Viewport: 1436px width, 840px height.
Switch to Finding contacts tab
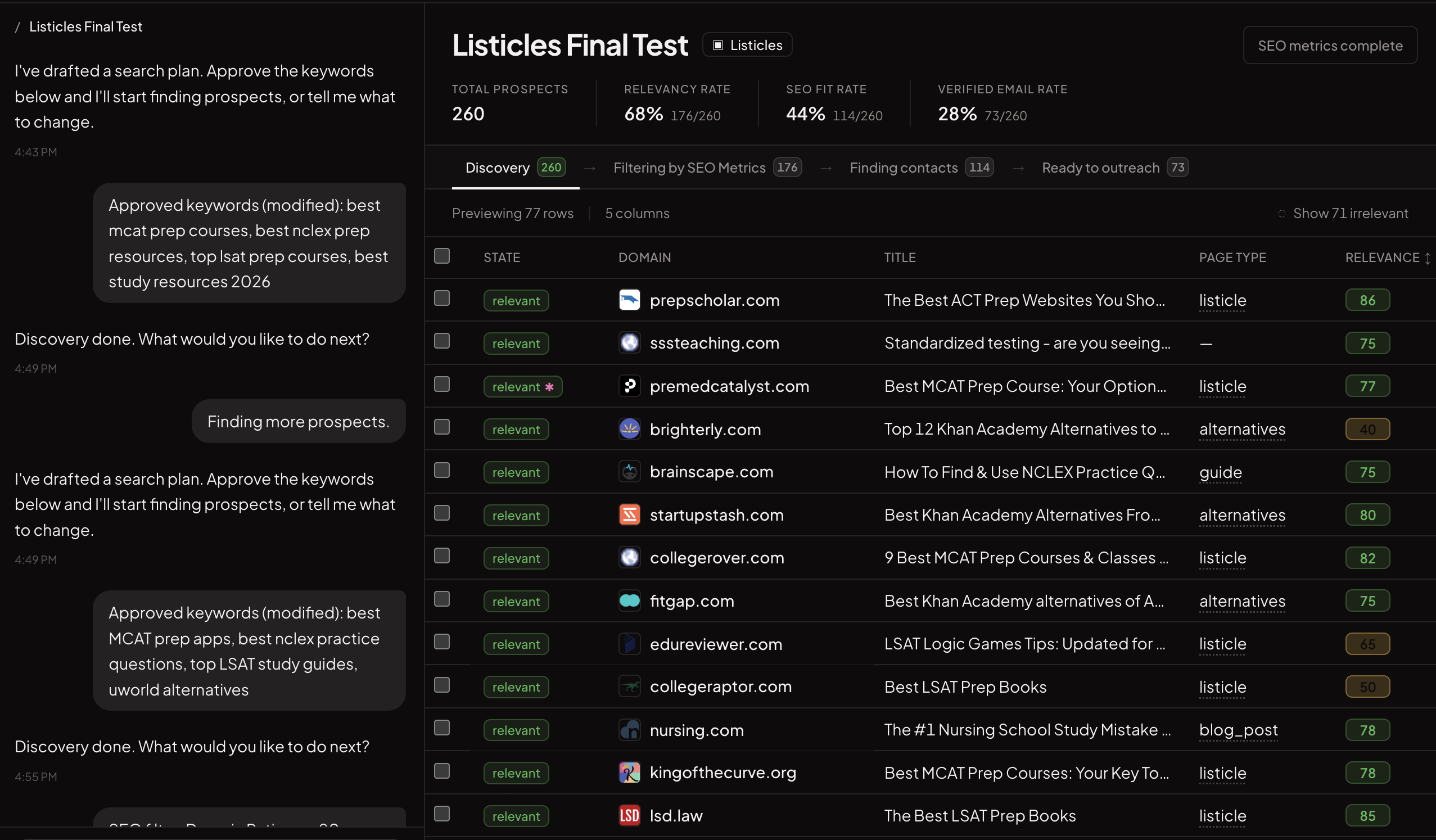click(x=922, y=168)
